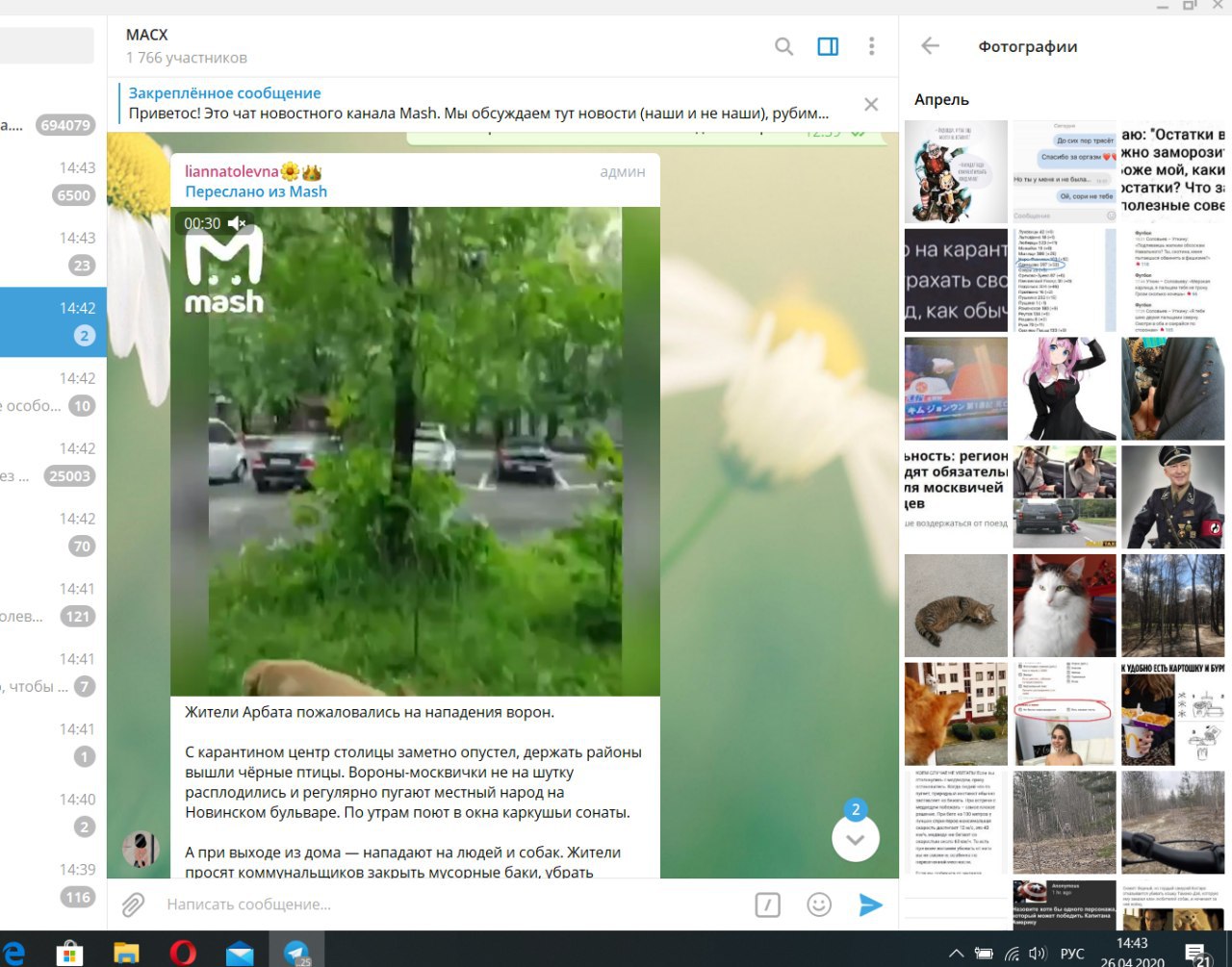1232x967 pixels.
Task: Open the chat bubbles screenshot thumbnail
Action: (x=1065, y=172)
